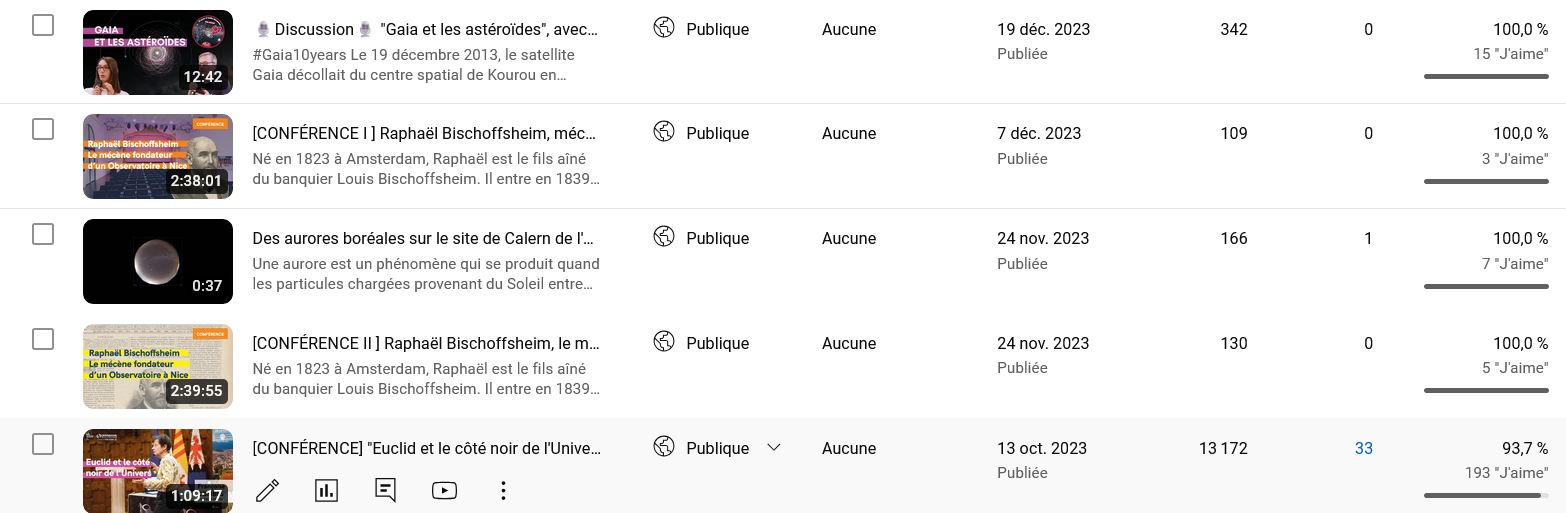The width and height of the screenshot is (1566, 513).
Task: Click the View on YouTube play icon
Action: coord(444,490)
